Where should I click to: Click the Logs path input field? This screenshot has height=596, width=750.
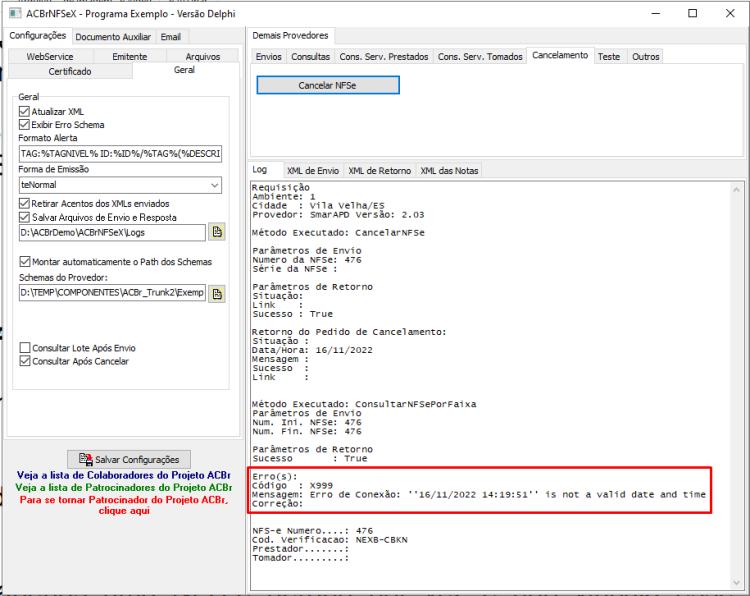[112, 232]
